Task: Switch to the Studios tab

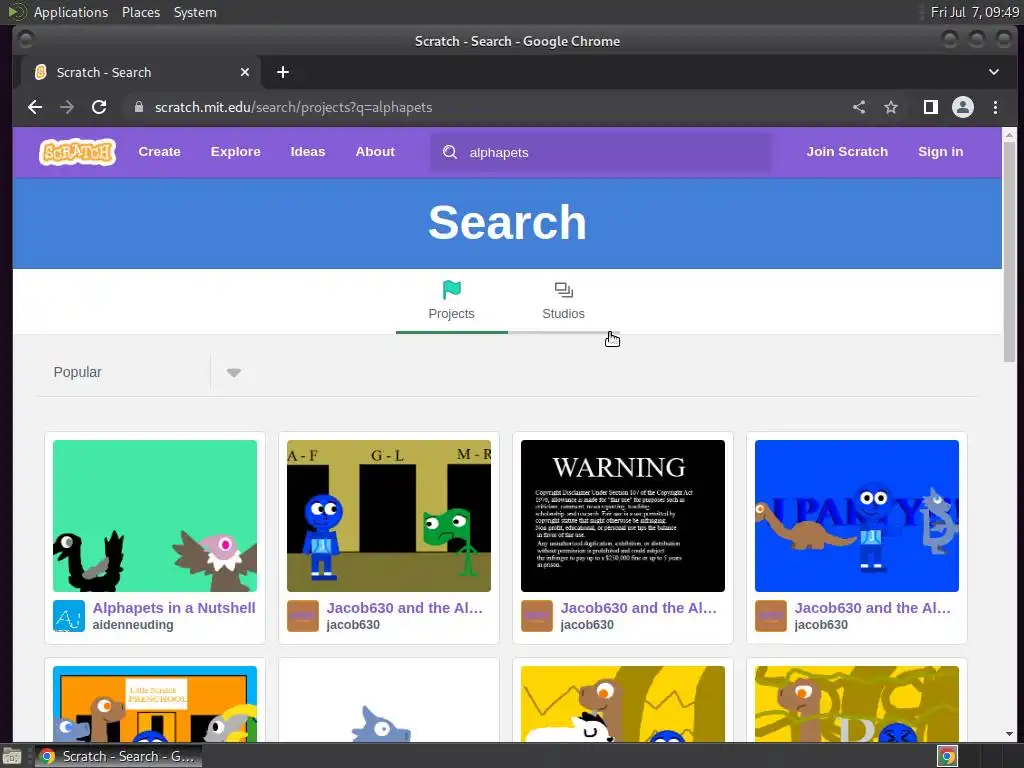Action: point(563,302)
